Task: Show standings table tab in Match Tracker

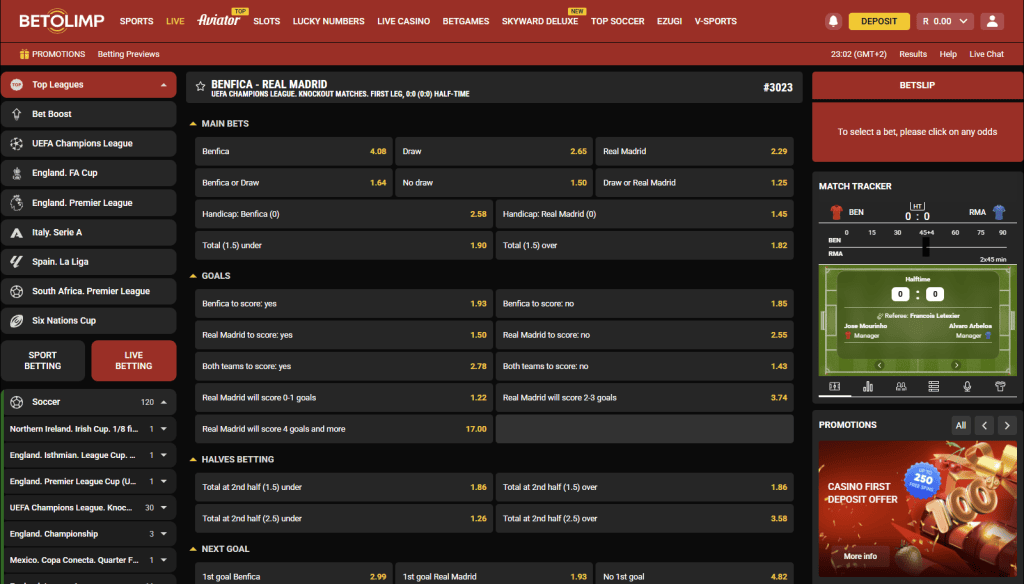Action: click(934, 387)
